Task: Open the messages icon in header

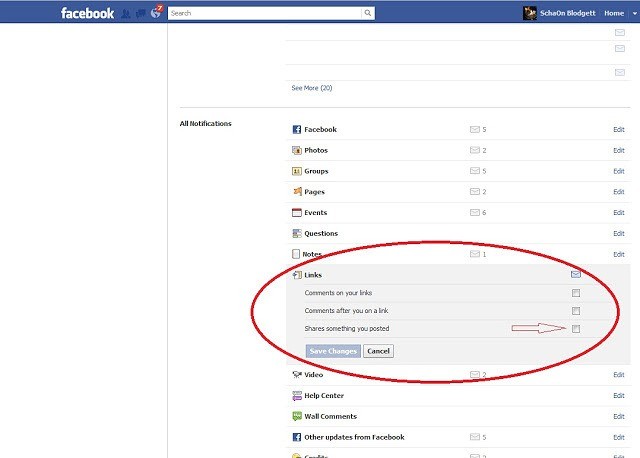Action: point(139,14)
